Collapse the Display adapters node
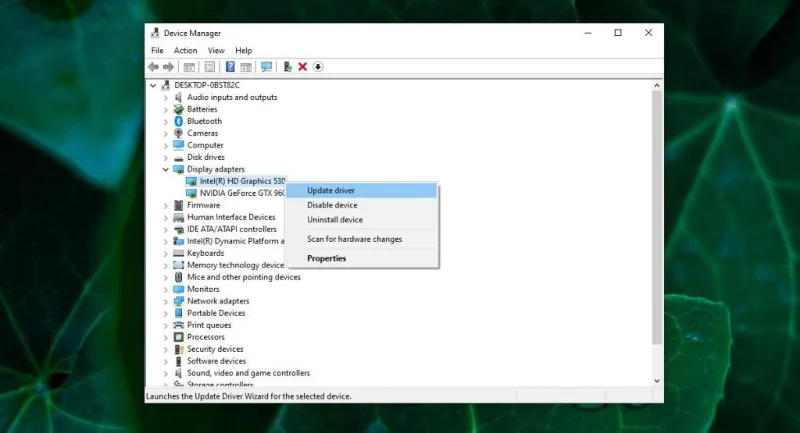The width and height of the screenshot is (800, 433). point(165,169)
